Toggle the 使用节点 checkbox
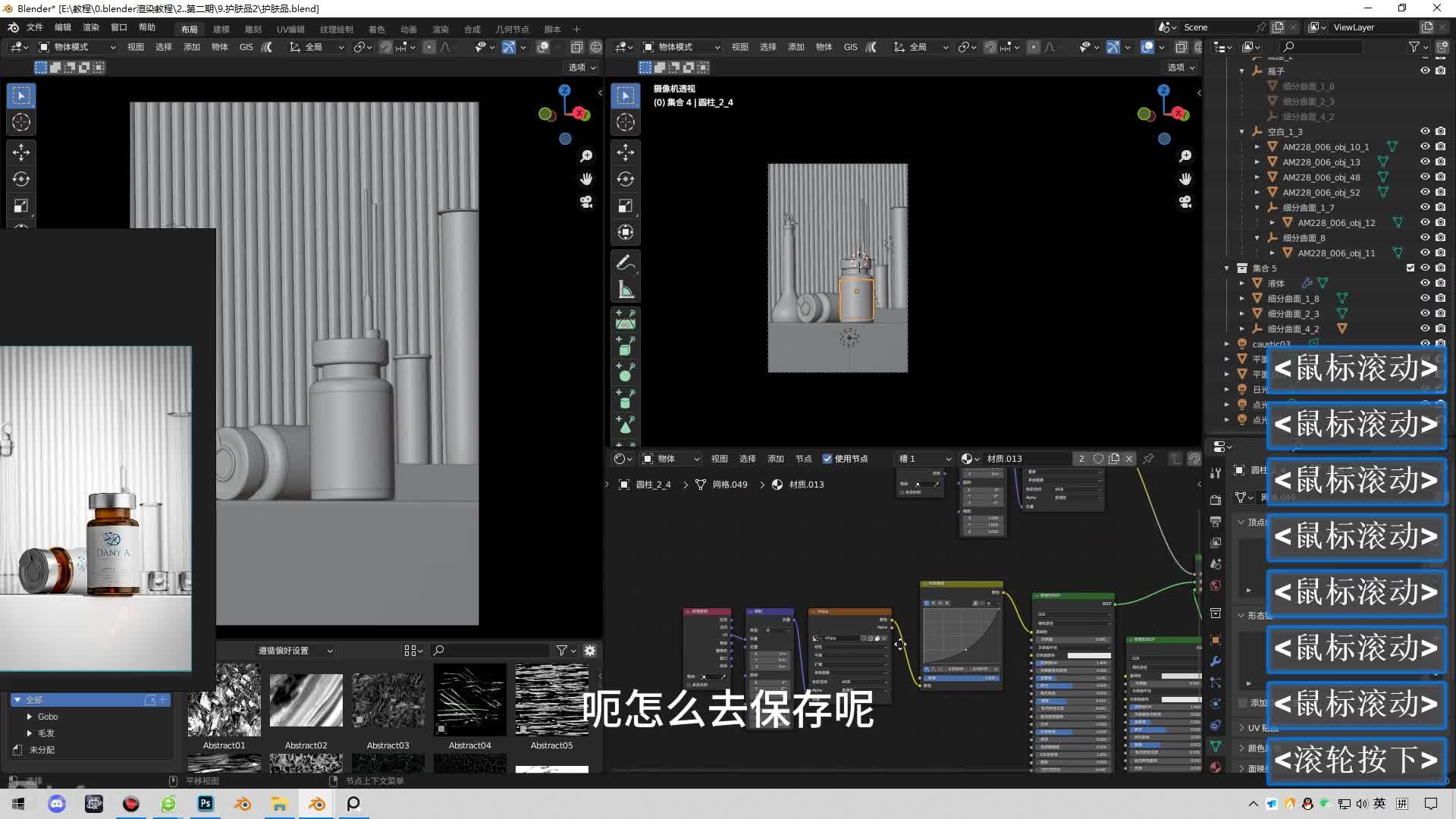1456x819 pixels. pos(827,459)
